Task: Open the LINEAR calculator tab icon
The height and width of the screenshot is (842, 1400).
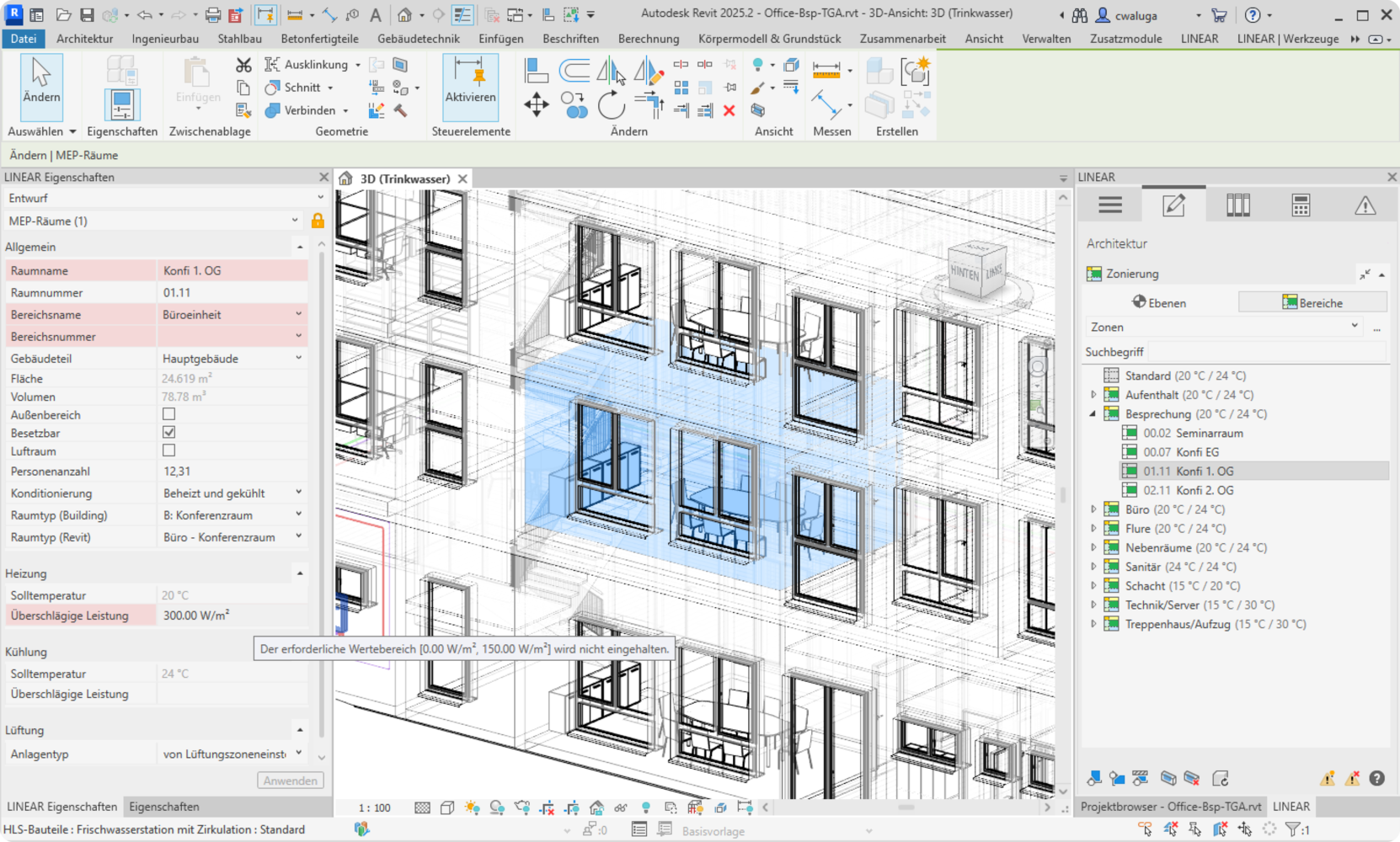Action: (1301, 205)
